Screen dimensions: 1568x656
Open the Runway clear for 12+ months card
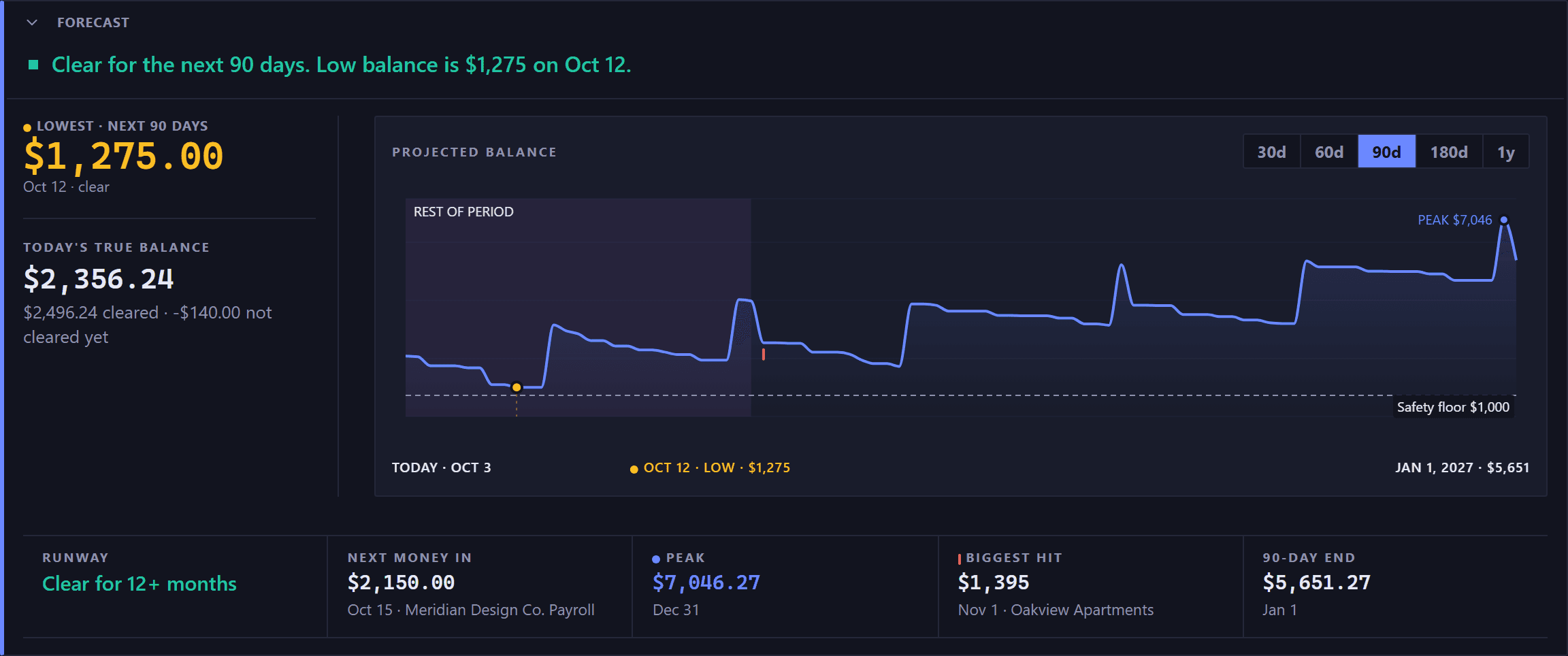[x=175, y=587]
